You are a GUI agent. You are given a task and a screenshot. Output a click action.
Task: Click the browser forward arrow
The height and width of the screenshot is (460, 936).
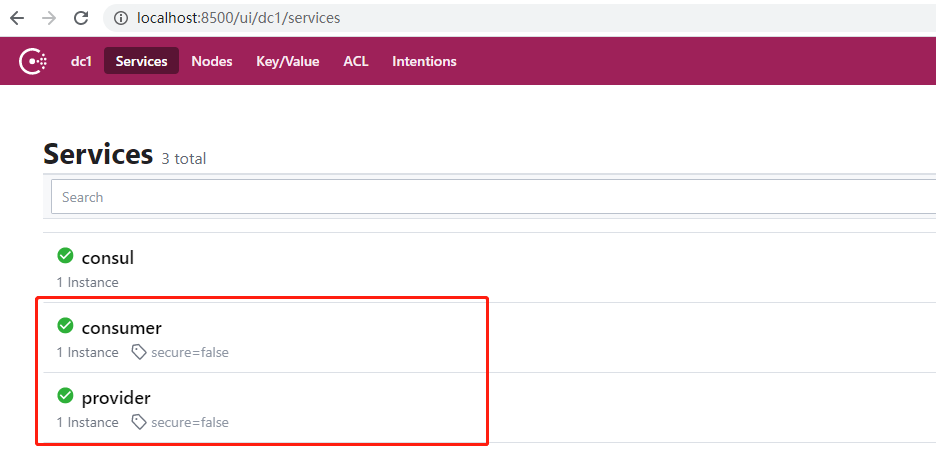(x=49, y=18)
